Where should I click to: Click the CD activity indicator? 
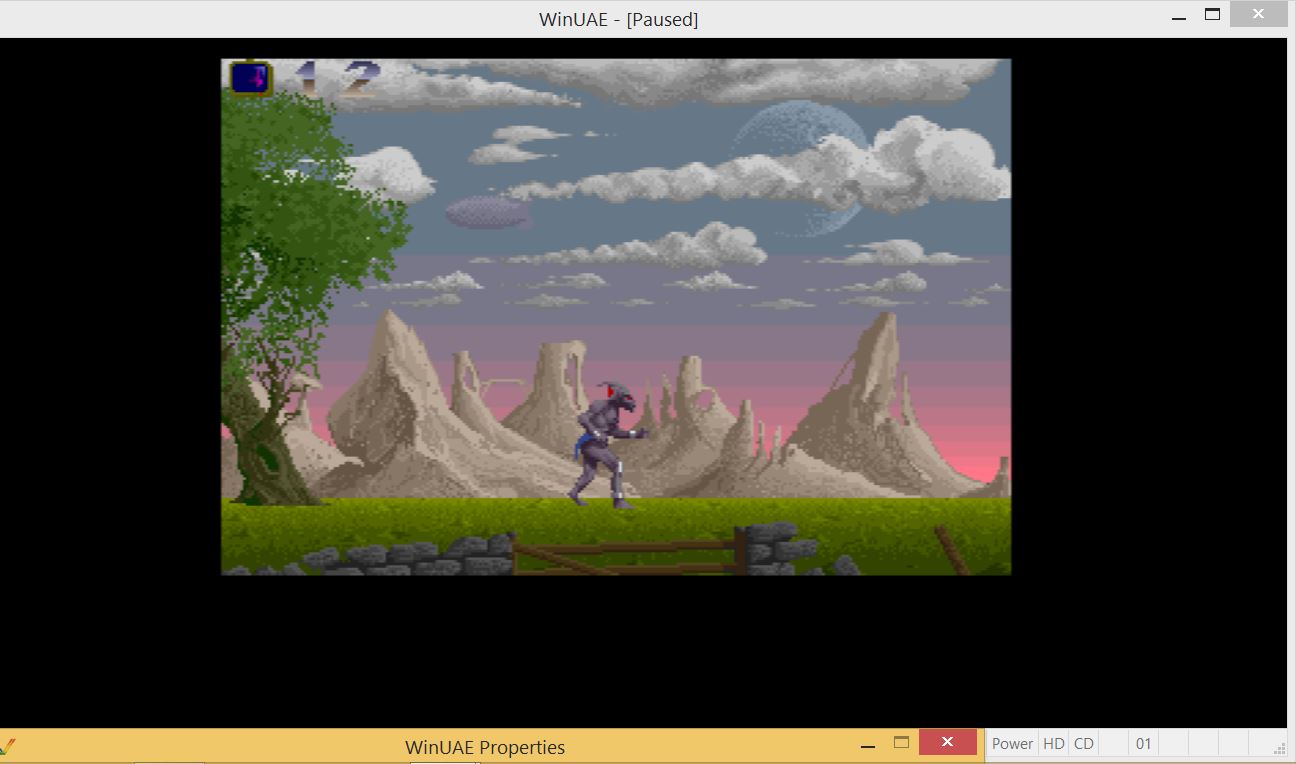pyautogui.click(x=1083, y=744)
